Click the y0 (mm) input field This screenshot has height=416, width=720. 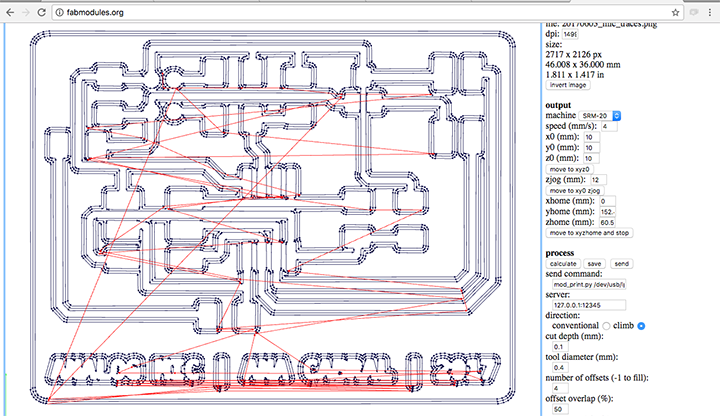591,147
